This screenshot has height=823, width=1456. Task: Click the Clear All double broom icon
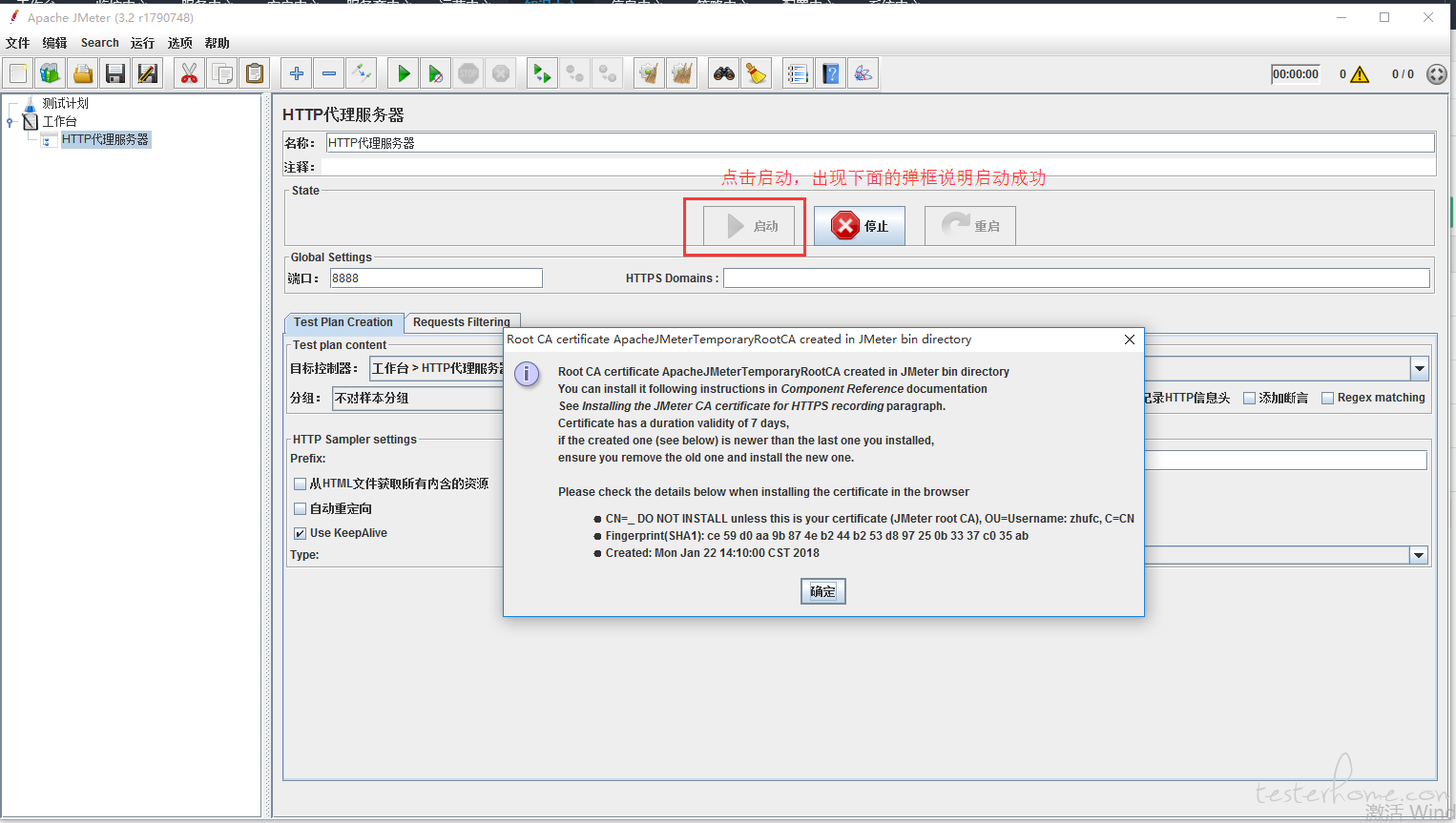(681, 73)
